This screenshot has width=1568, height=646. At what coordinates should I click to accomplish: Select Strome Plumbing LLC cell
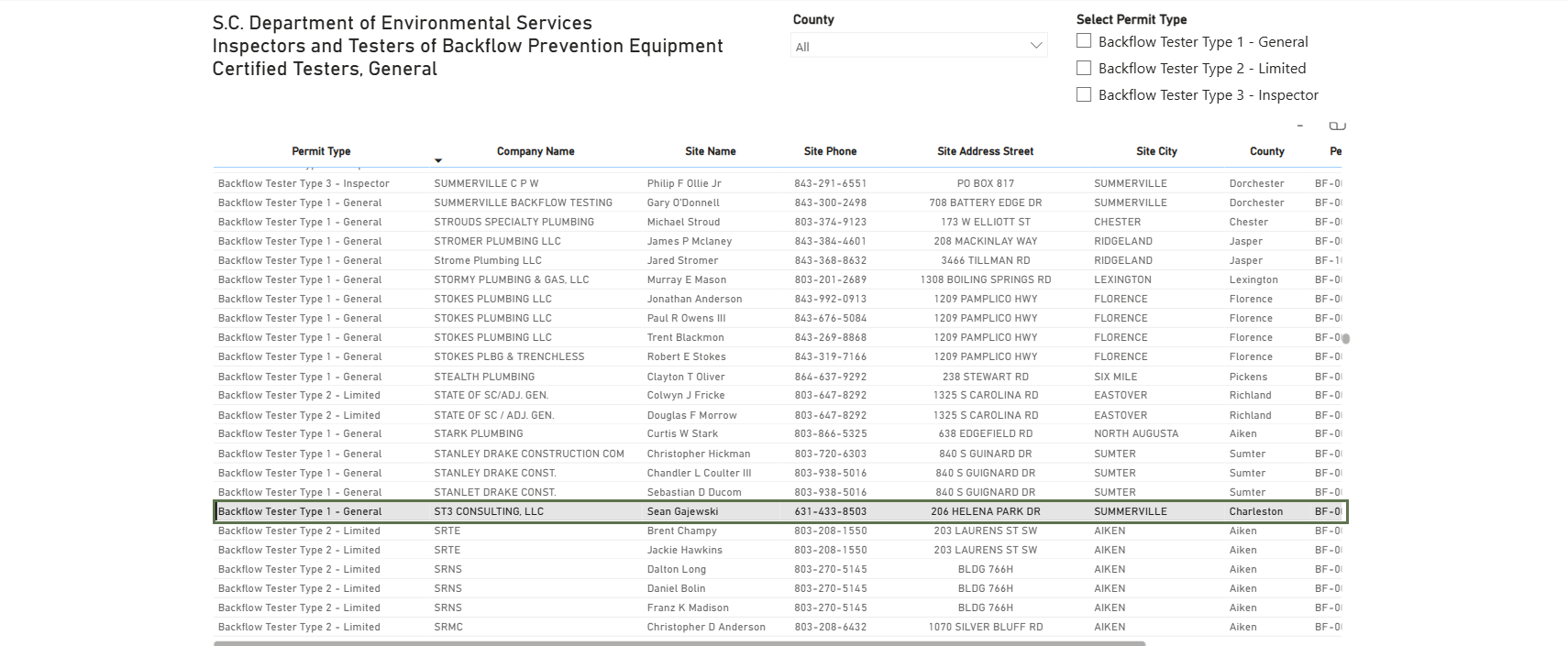click(x=488, y=260)
